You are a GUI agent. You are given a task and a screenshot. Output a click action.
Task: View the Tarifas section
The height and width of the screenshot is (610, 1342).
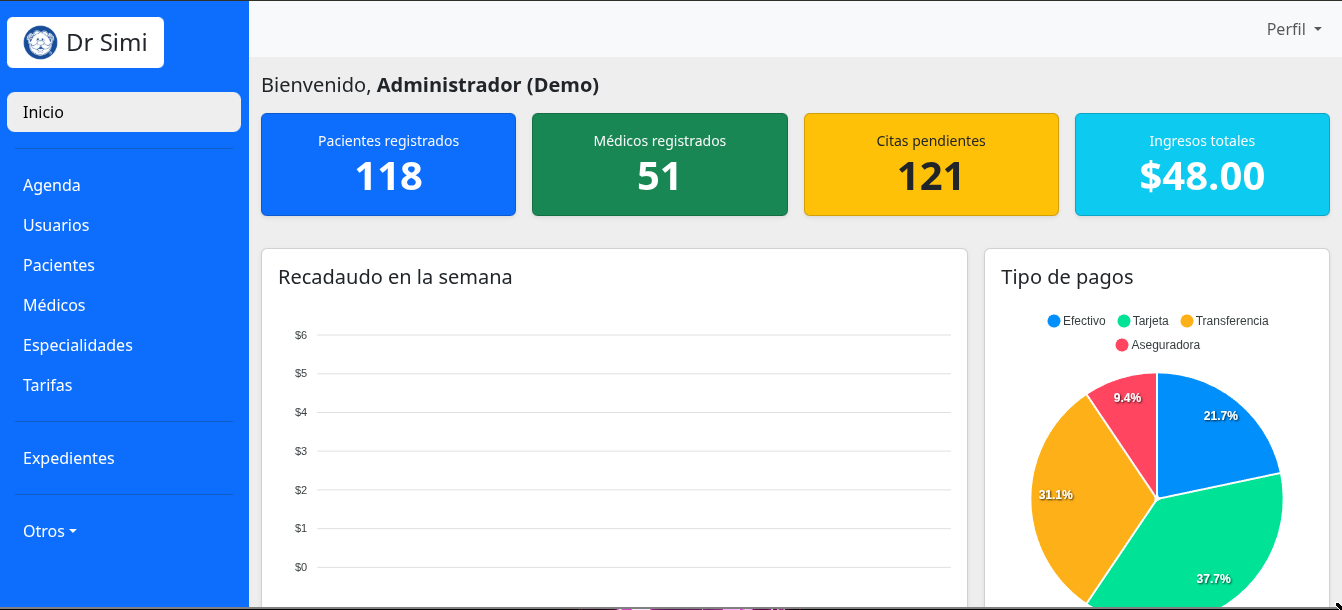click(x=47, y=385)
